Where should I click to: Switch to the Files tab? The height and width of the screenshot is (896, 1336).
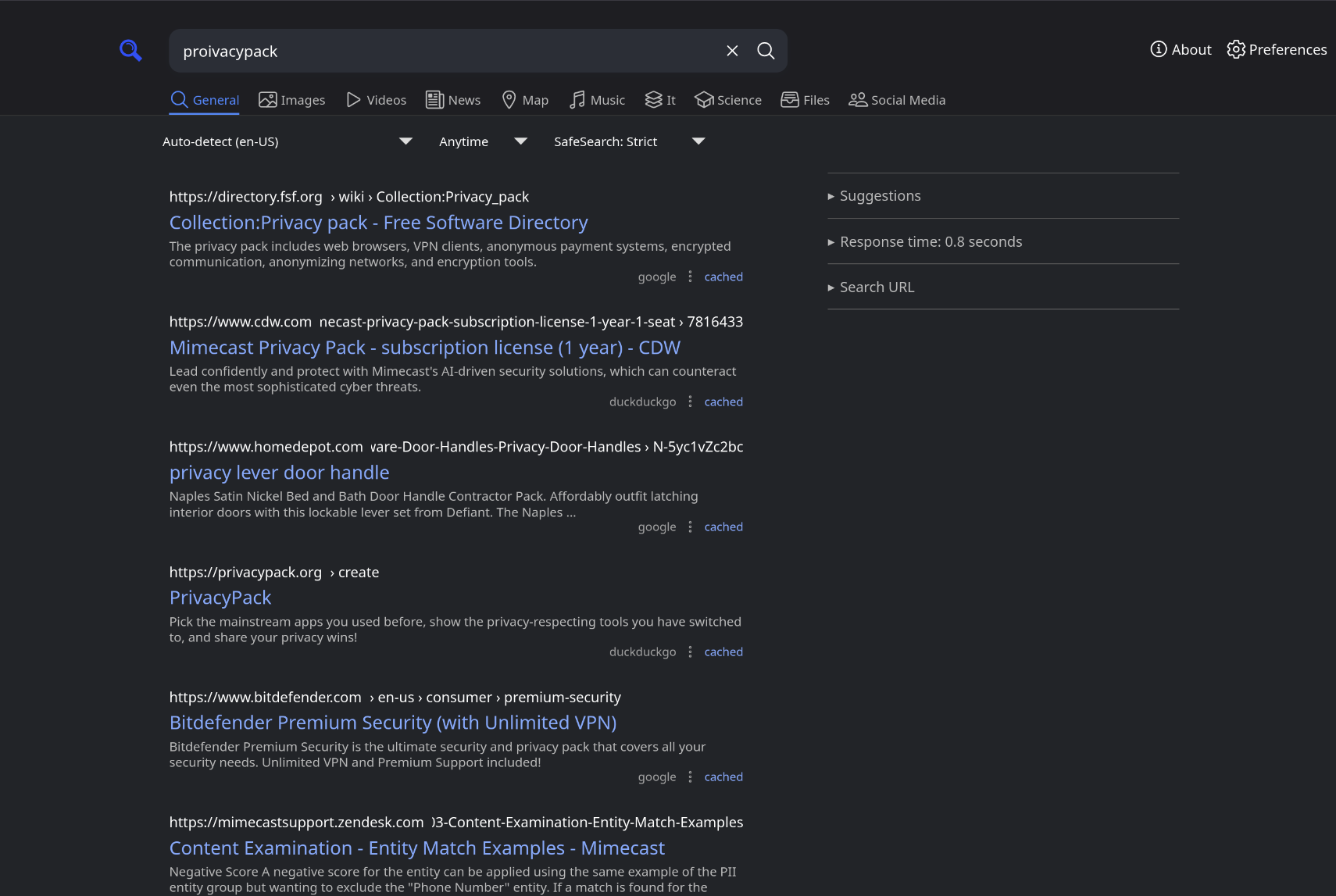coord(806,100)
